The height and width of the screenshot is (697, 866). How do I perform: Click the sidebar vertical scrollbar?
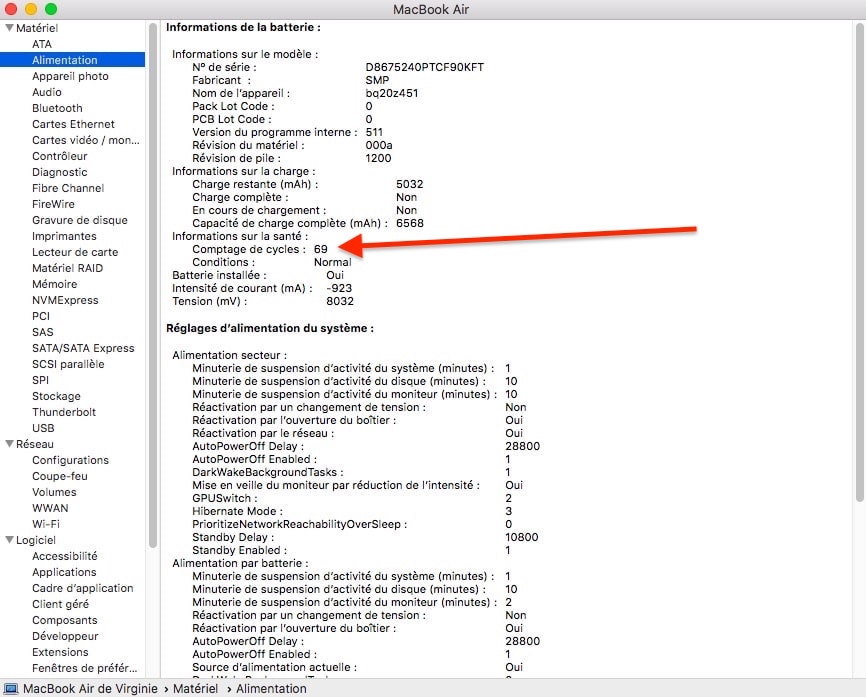click(153, 284)
